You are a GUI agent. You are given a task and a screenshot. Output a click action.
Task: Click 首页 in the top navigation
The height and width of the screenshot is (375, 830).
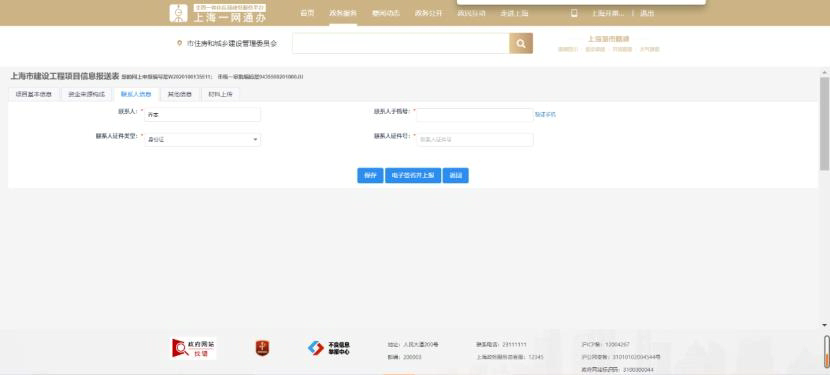point(307,14)
